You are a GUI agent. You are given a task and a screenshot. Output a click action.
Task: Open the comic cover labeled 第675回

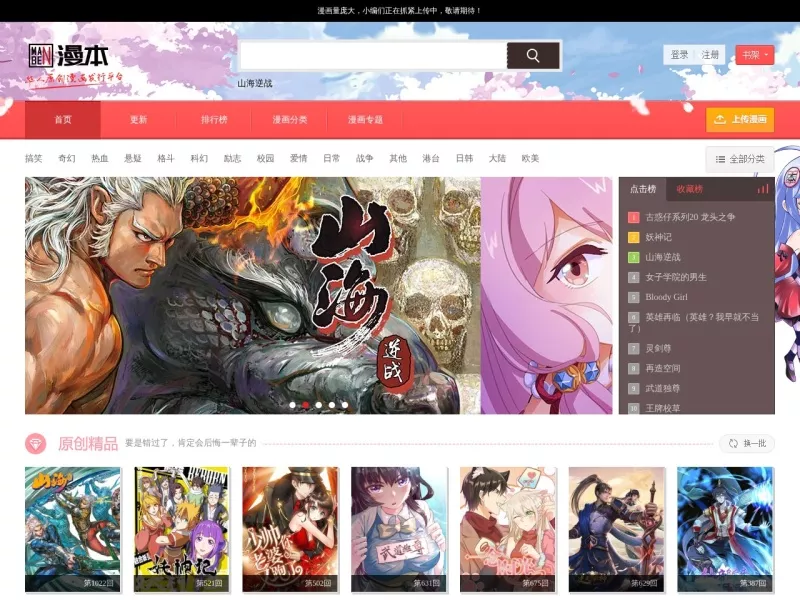[x=508, y=530]
